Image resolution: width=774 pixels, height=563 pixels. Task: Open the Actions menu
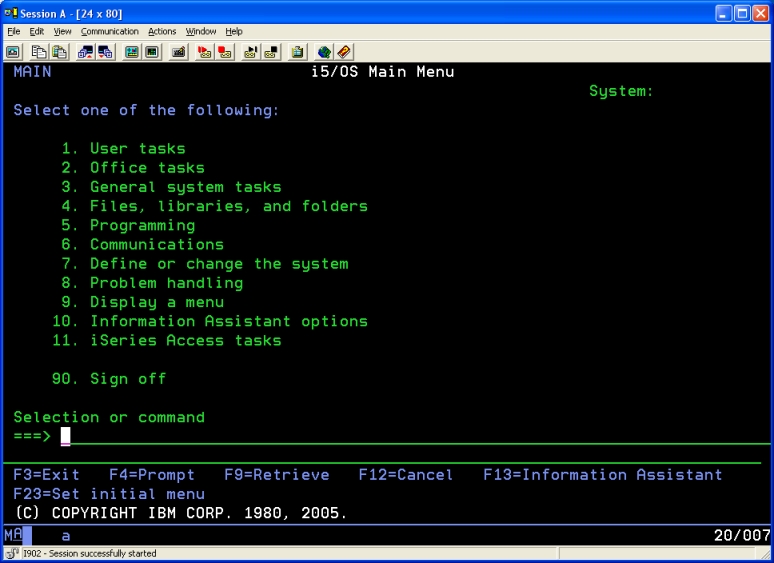(x=162, y=32)
